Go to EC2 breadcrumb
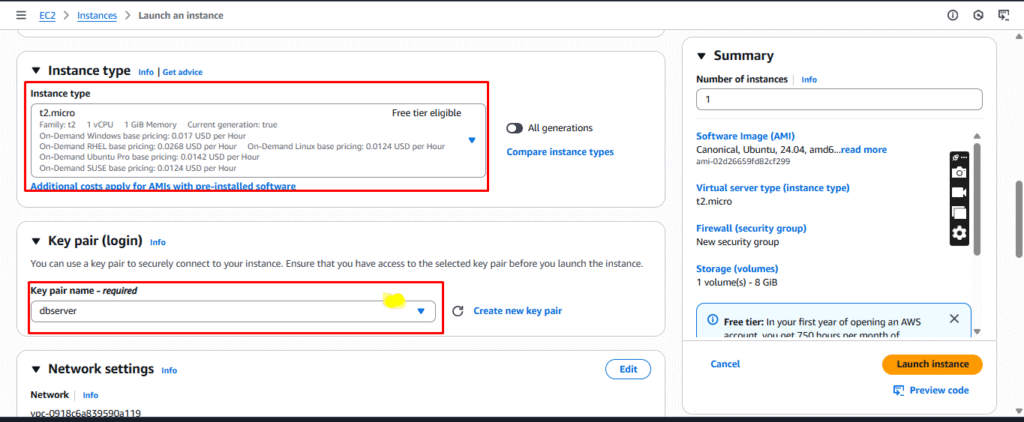The image size is (1024, 422). pyautogui.click(x=47, y=15)
